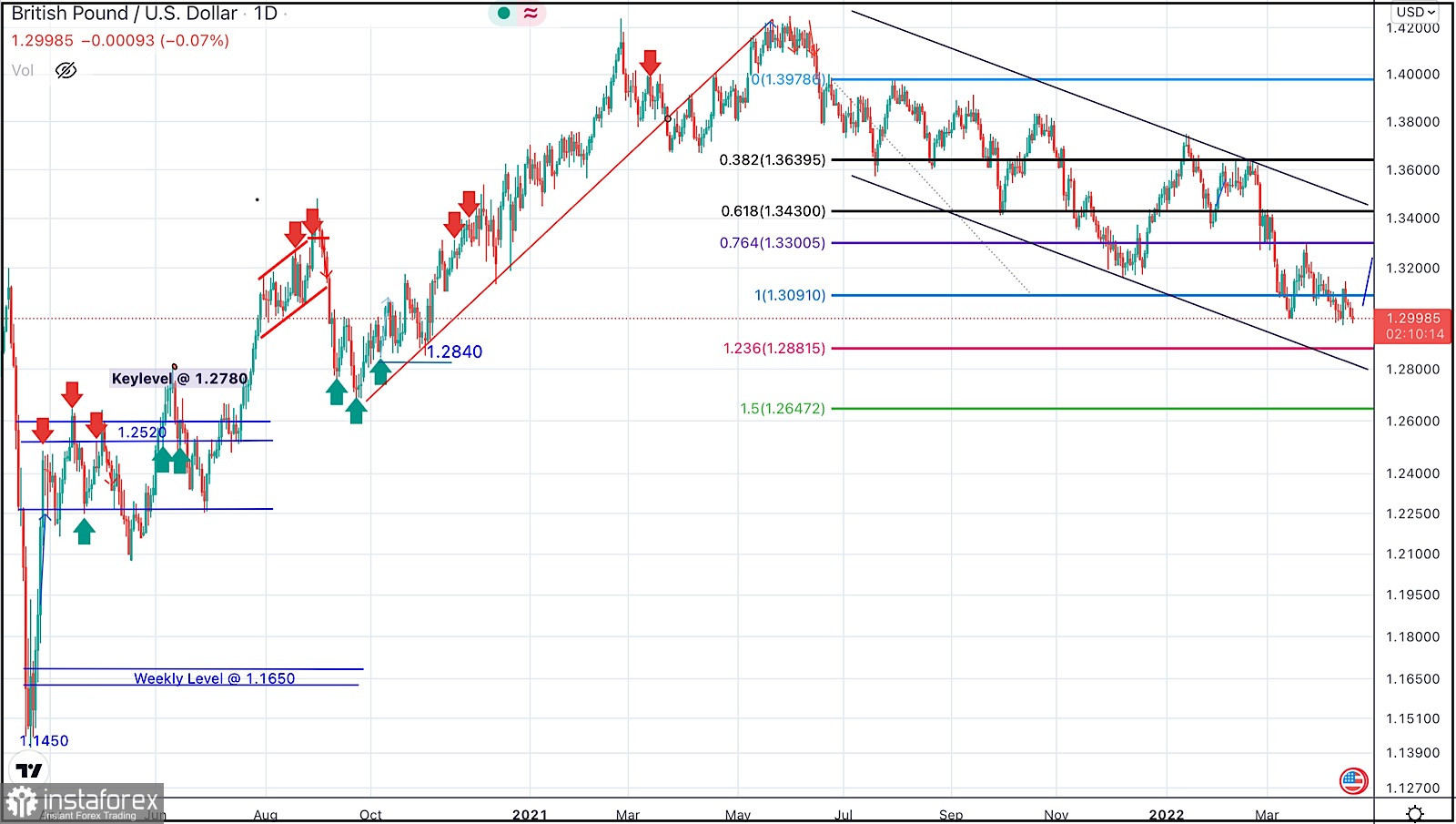Toggle Vol indicator visibility eye icon
1456x824 pixels.
pyautogui.click(x=66, y=70)
